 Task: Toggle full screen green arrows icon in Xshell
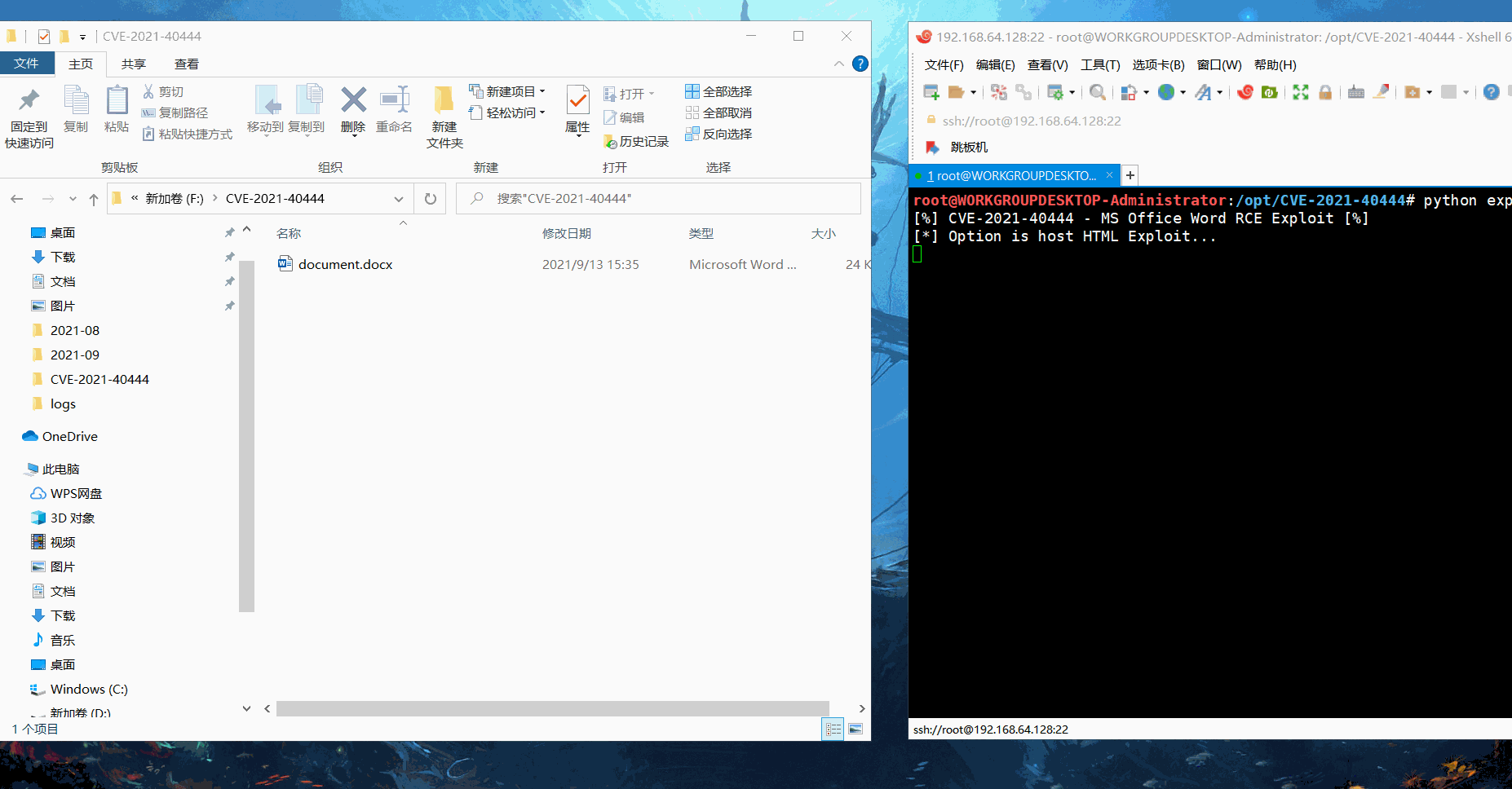[x=1301, y=92]
